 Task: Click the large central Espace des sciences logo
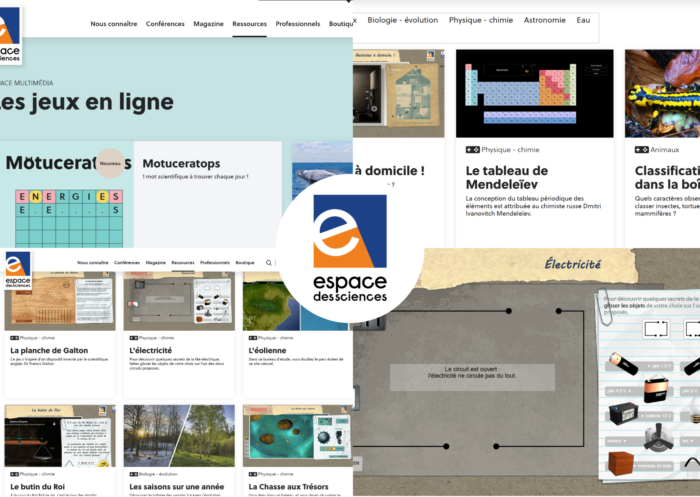349,247
